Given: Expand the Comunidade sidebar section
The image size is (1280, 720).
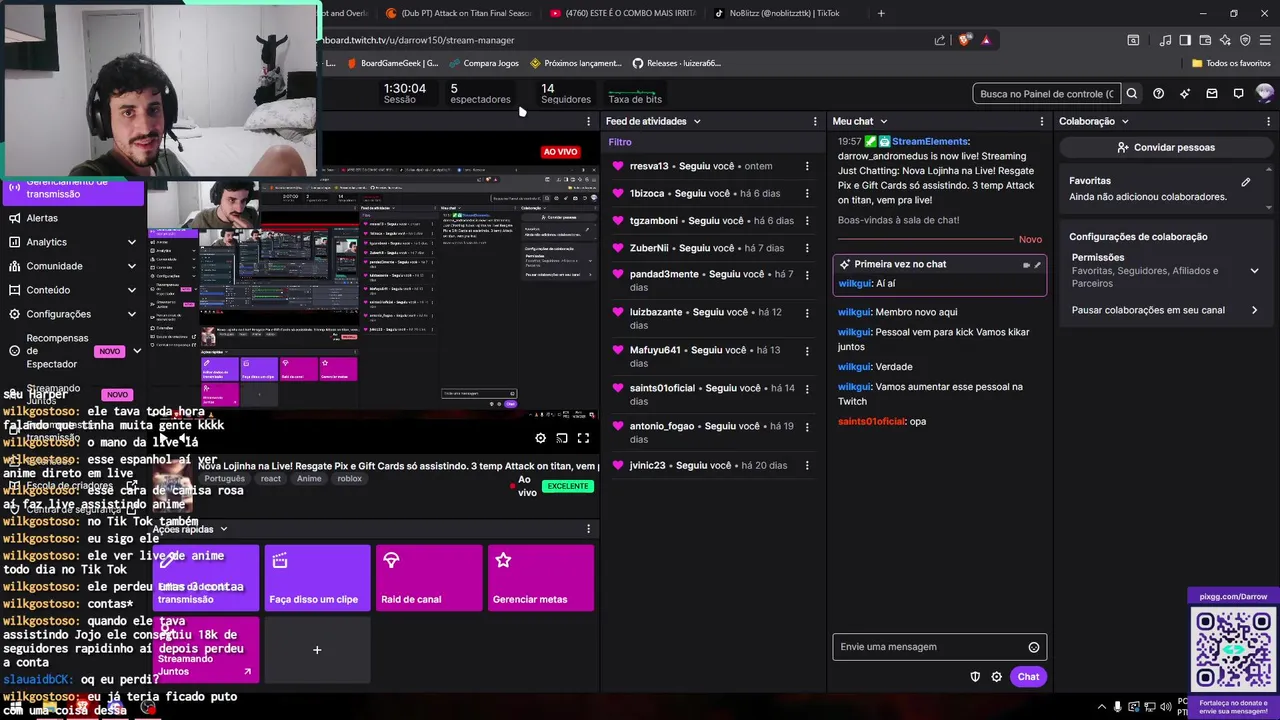Looking at the screenshot, I should (131, 266).
